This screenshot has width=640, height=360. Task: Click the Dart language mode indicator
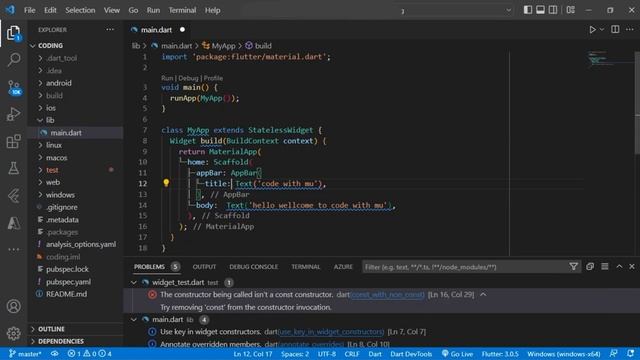coord(375,354)
